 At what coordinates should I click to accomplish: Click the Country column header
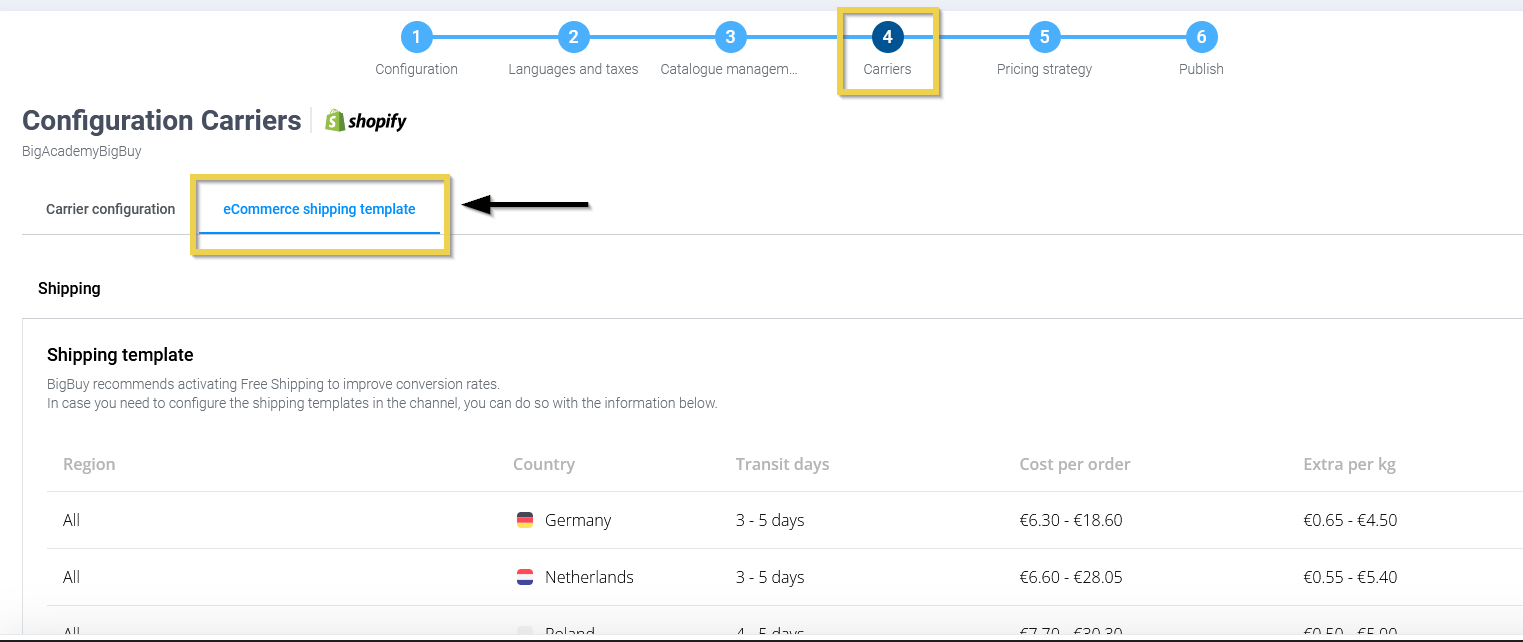click(x=543, y=464)
